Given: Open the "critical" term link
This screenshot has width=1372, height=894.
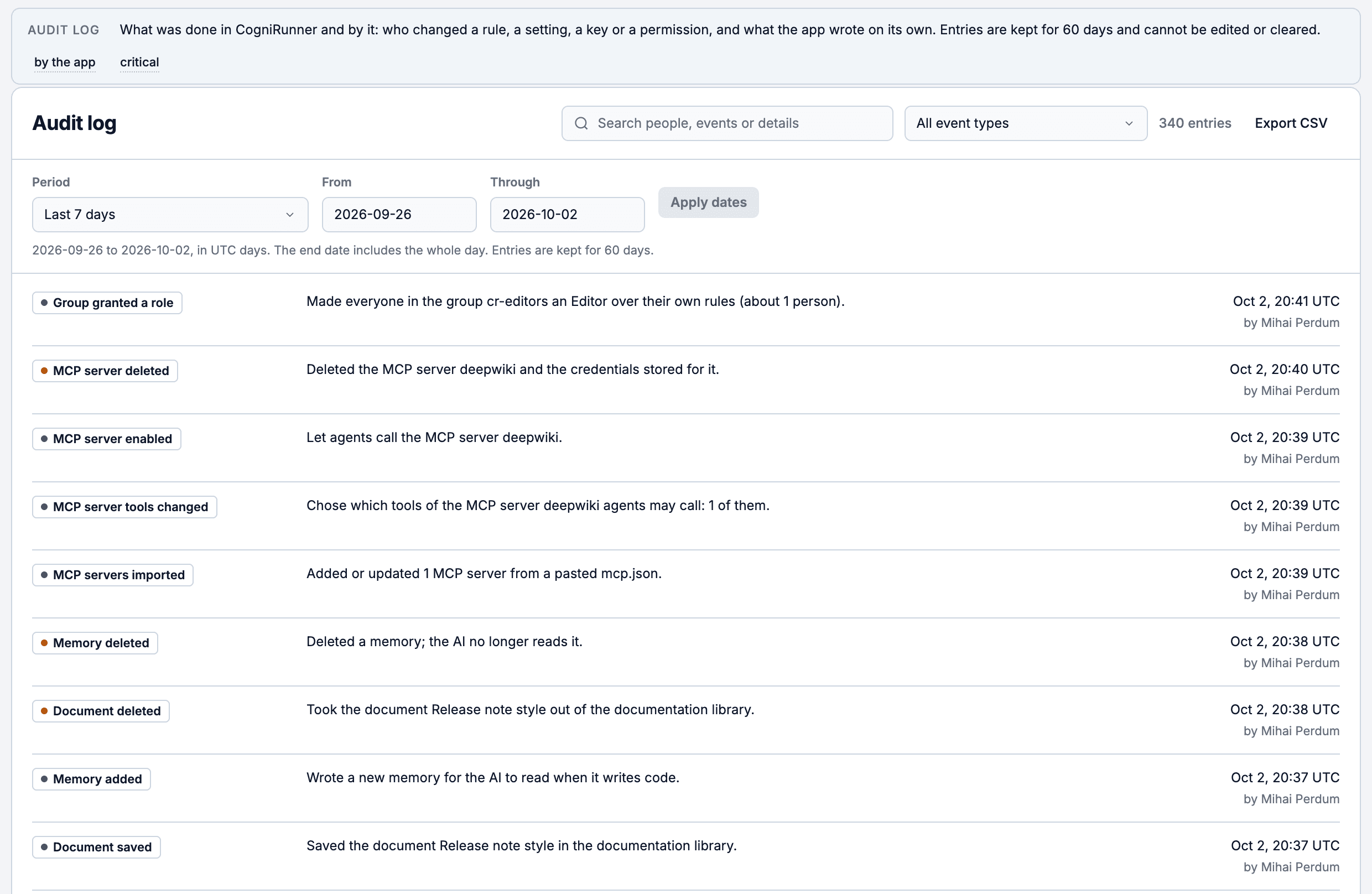Looking at the screenshot, I should 139,63.
